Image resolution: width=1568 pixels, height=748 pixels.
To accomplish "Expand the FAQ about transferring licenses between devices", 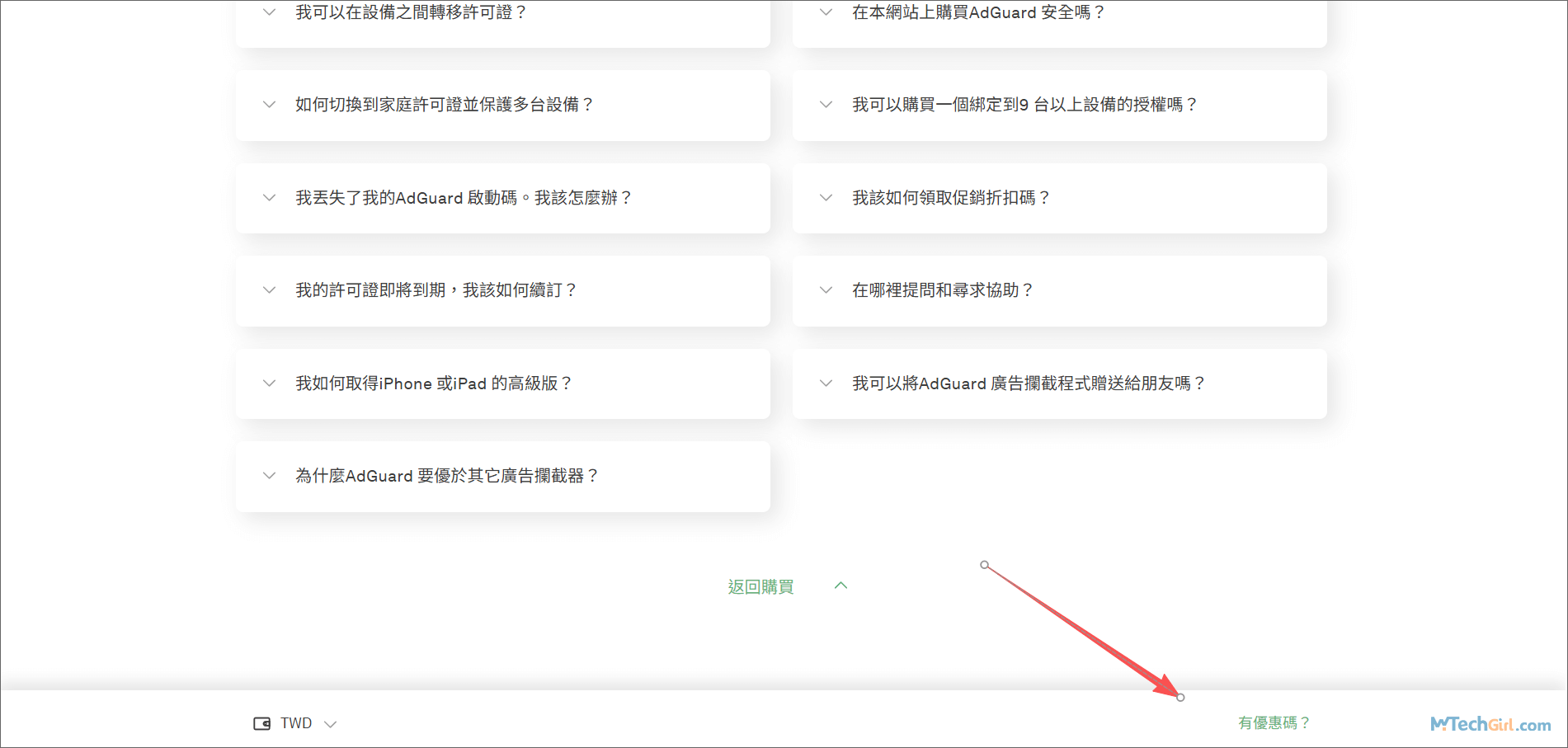I will tap(411, 12).
